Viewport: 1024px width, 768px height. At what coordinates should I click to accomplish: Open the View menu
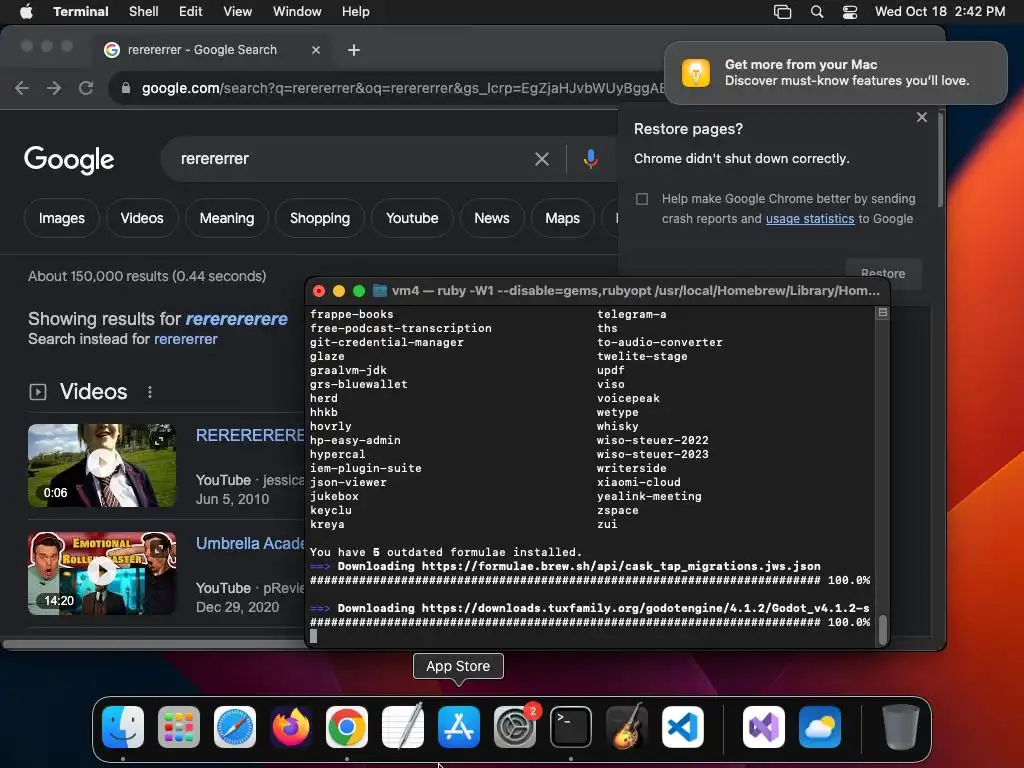click(237, 11)
